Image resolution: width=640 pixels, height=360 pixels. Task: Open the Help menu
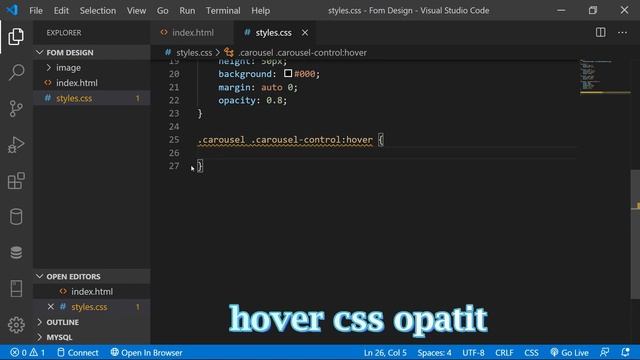(260, 11)
